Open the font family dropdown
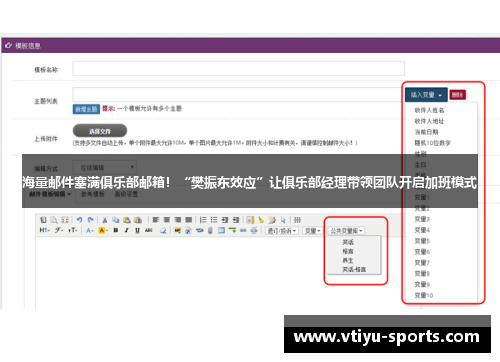The height and width of the screenshot is (362, 500). (59, 230)
